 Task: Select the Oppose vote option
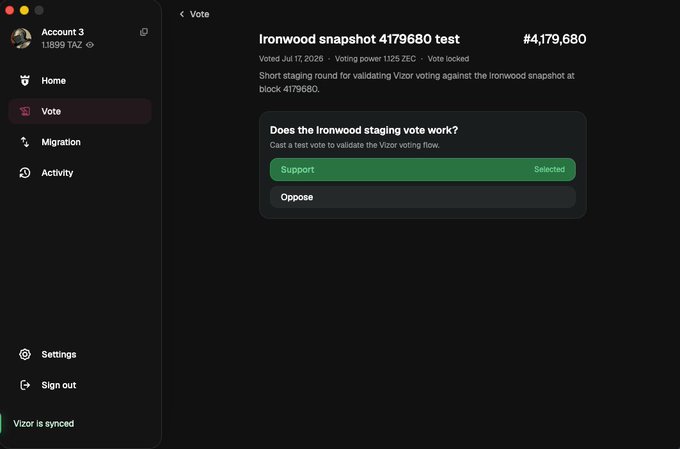coord(422,197)
